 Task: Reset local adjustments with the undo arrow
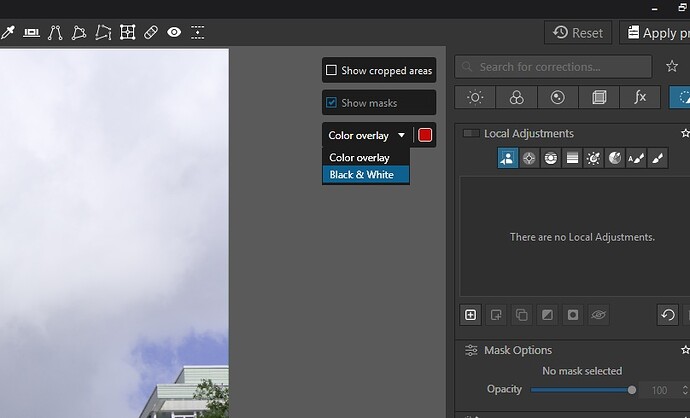tap(667, 315)
